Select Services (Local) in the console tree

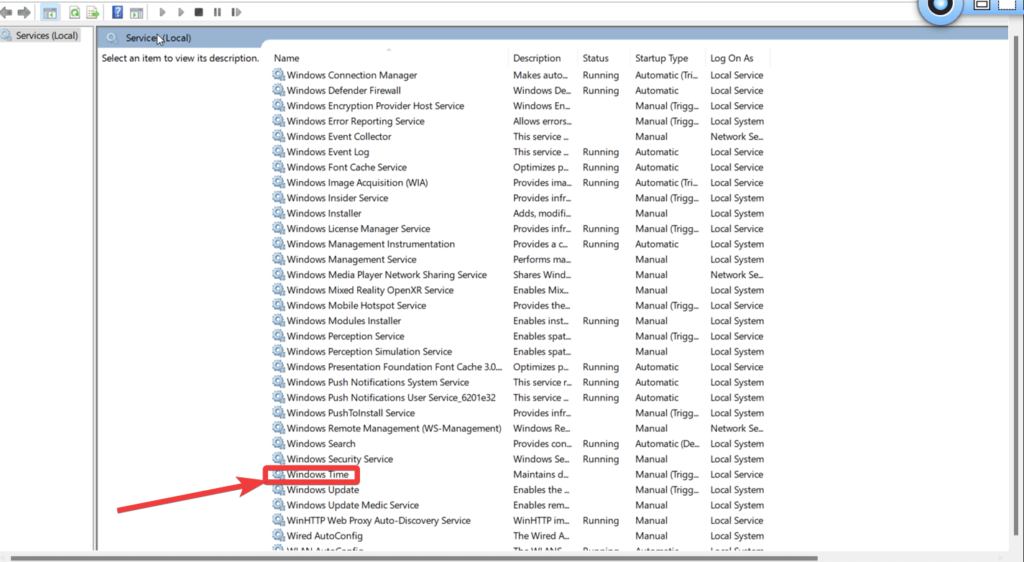(x=46, y=35)
